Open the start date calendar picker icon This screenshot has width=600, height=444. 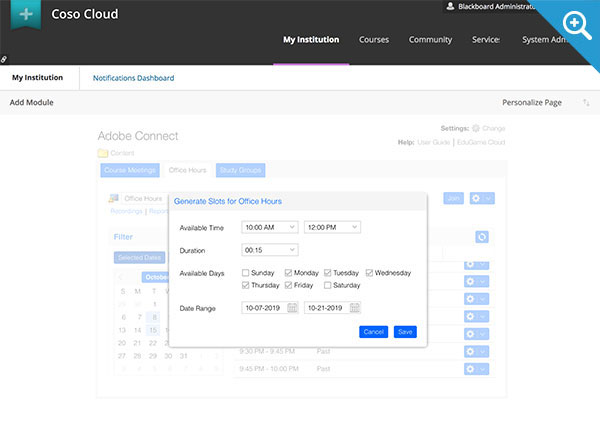coord(292,307)
